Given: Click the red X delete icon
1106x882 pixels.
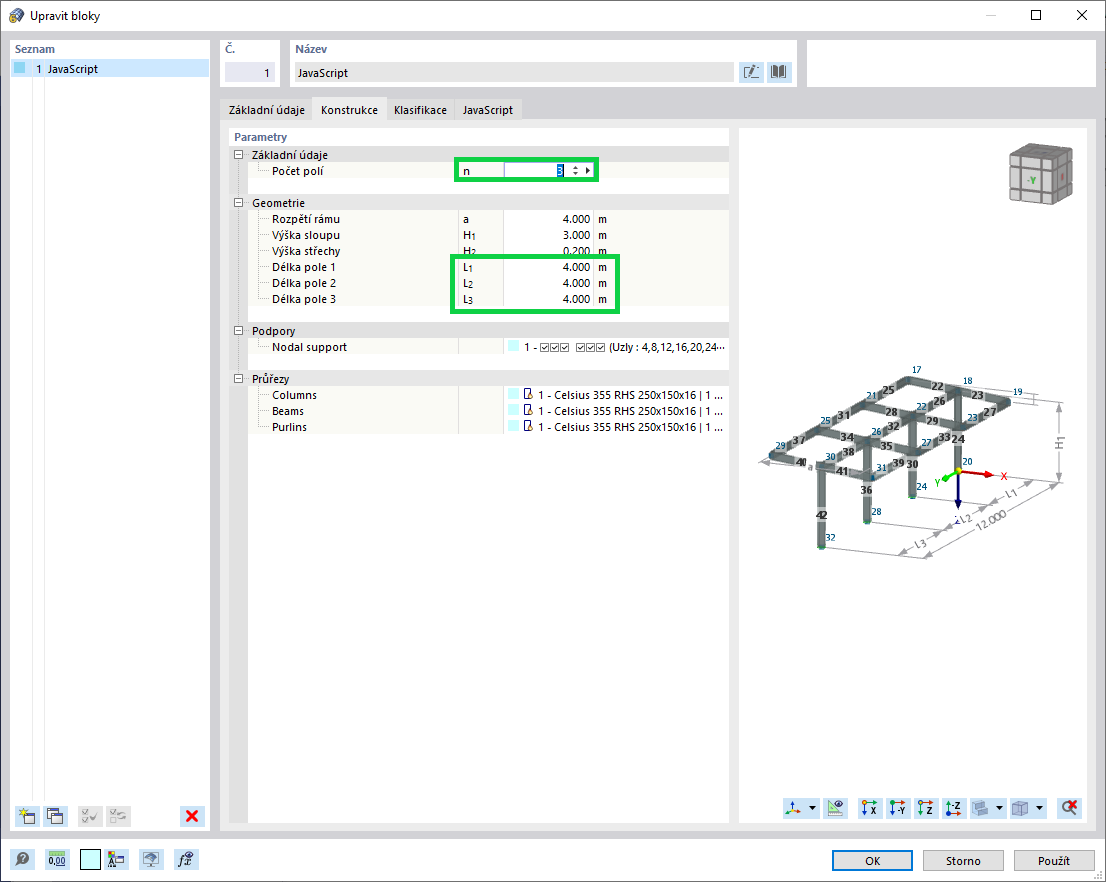Looking at the screenshot, I should click(x=192, y=816).
